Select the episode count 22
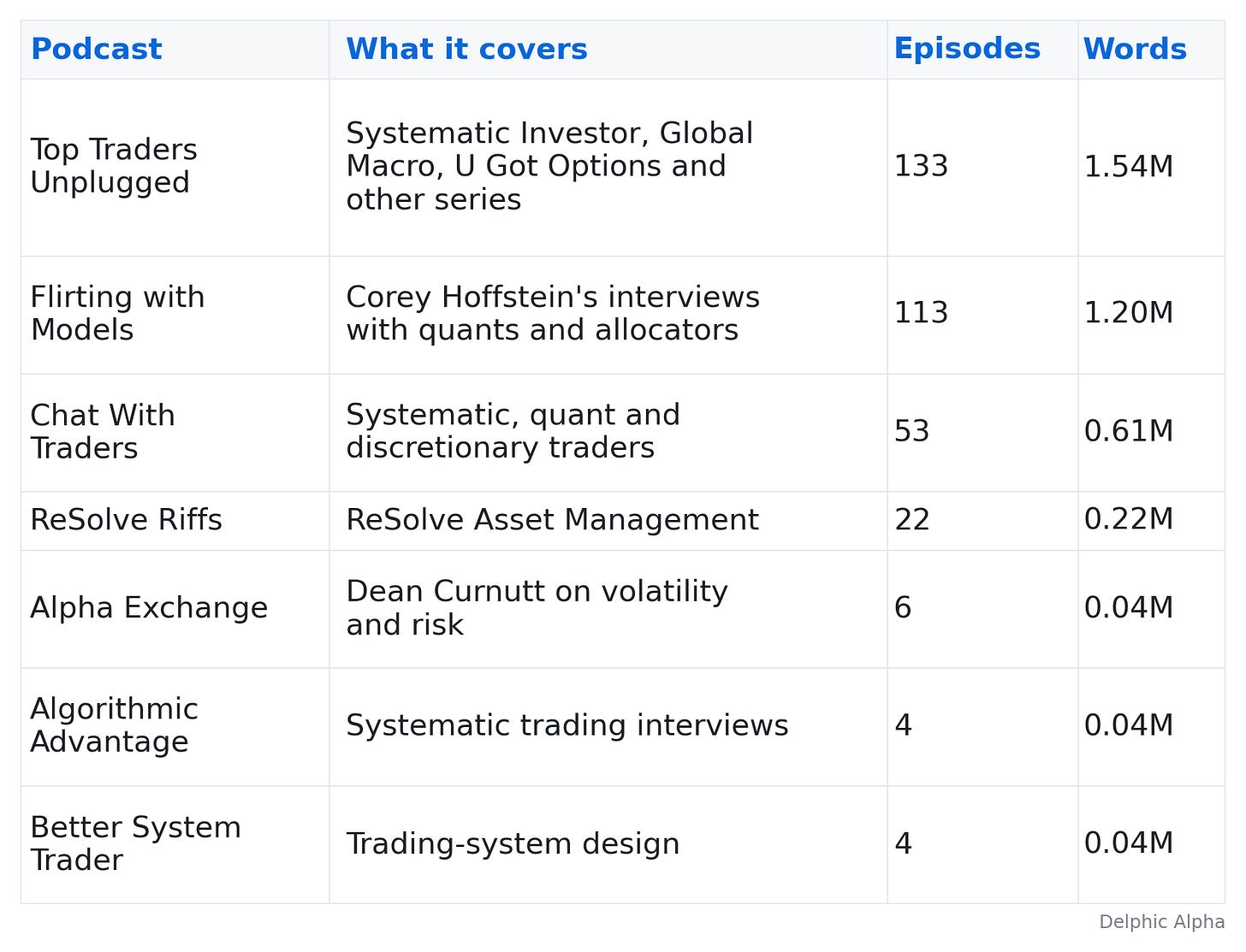This screenshot has width=1246, height=952. click(911, 520)
